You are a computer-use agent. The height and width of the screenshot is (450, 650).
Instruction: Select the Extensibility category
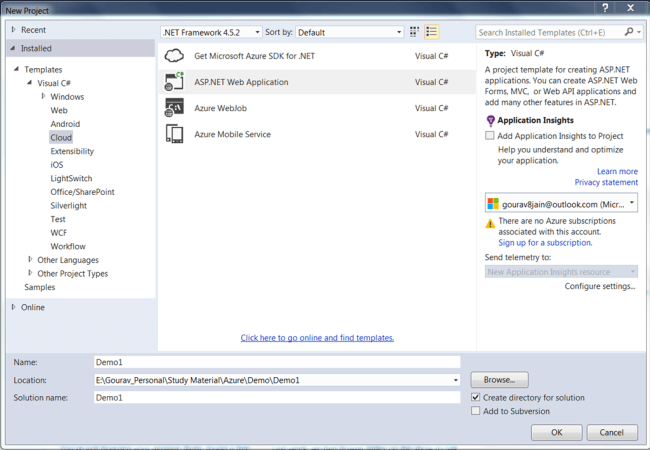point(72,151)
